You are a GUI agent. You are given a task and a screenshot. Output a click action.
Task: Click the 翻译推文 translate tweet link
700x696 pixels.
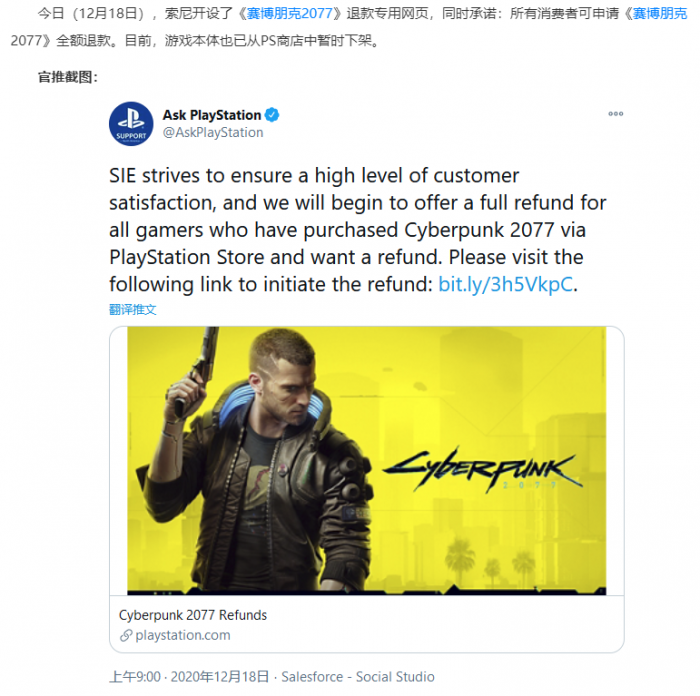click(x=133, y=309)
